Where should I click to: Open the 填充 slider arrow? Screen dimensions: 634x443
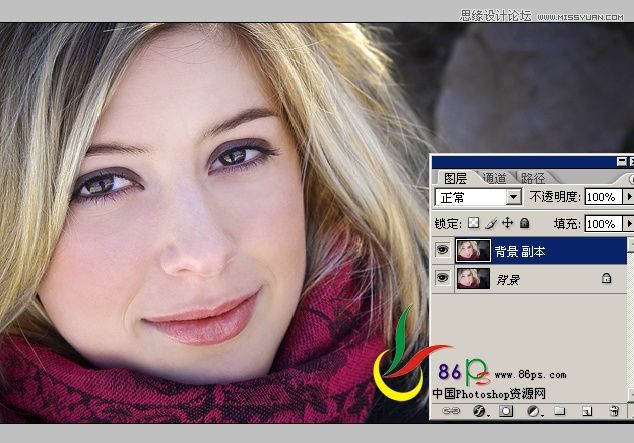(629, 224)
